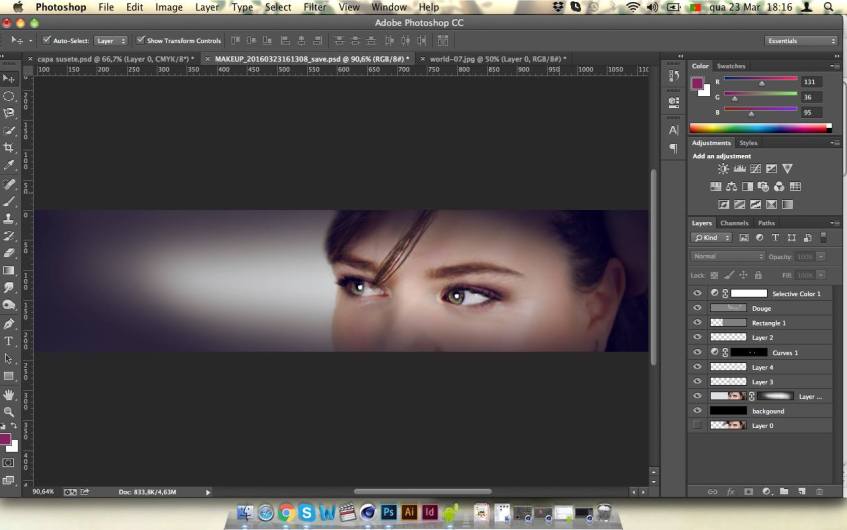The width and height of the screenshot is (847, 530).
Task: Open the Essentials workspace dropdown
Action: point(801,41)
